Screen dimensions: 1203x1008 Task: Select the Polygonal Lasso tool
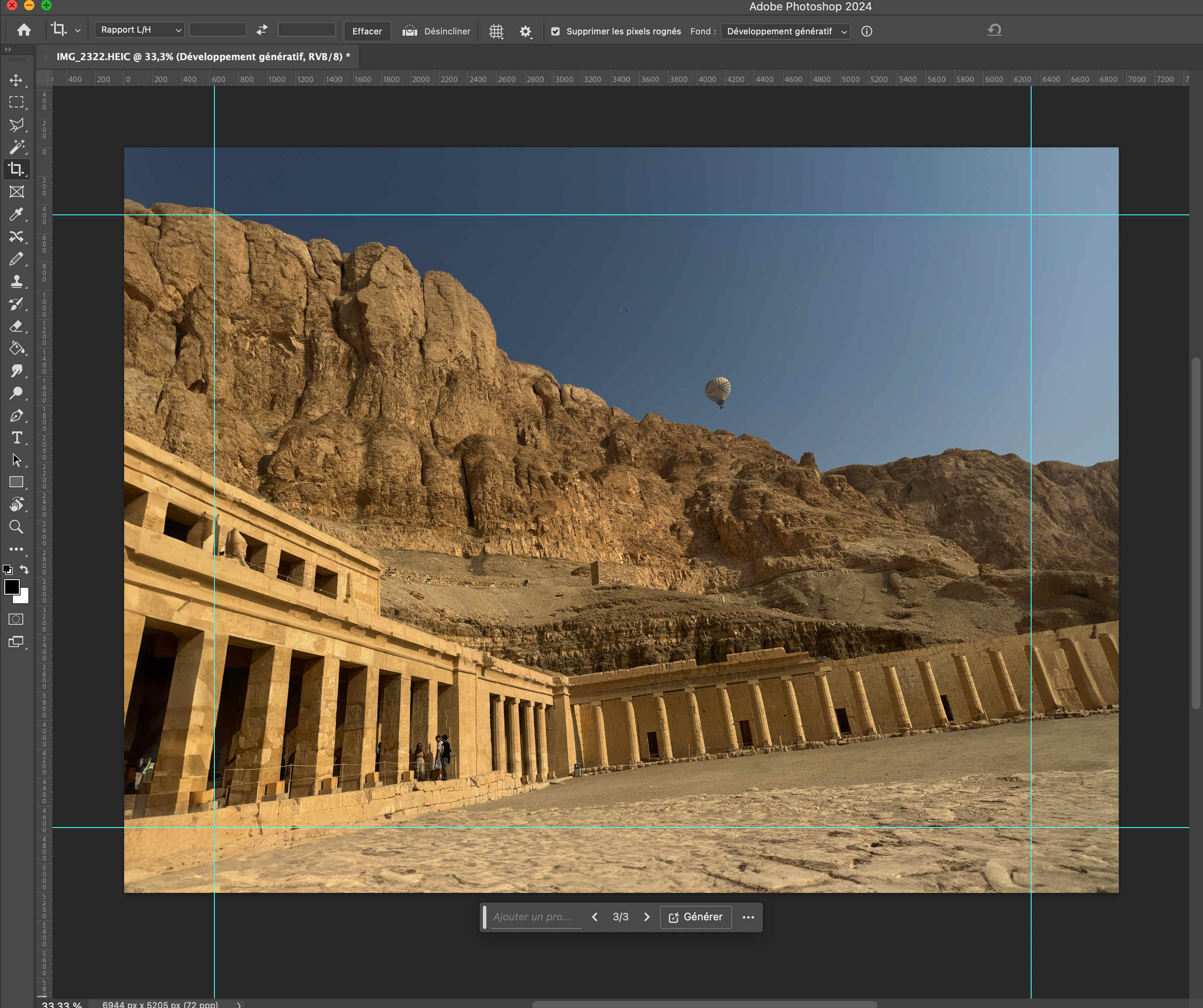pyautogui.click(x=17, y=124)
